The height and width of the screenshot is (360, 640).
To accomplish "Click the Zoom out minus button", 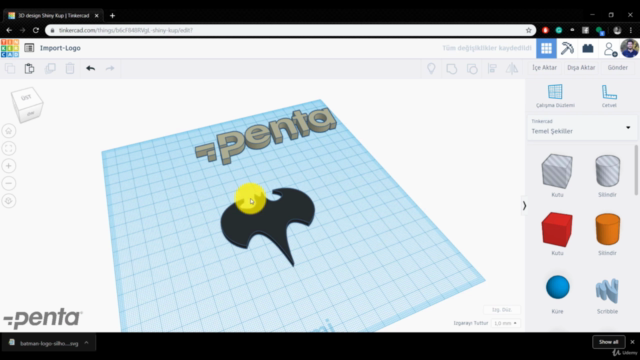I will point(9,183).
